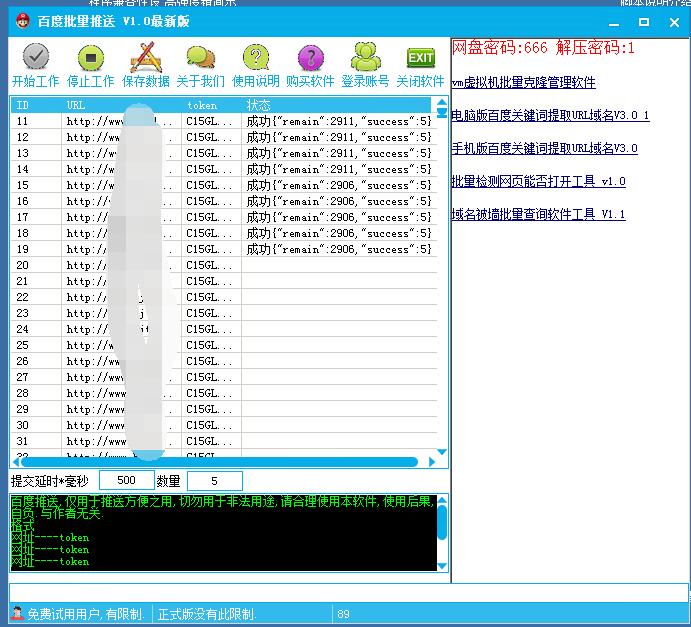Click the 开始工作 start icon

coord(35,58)
